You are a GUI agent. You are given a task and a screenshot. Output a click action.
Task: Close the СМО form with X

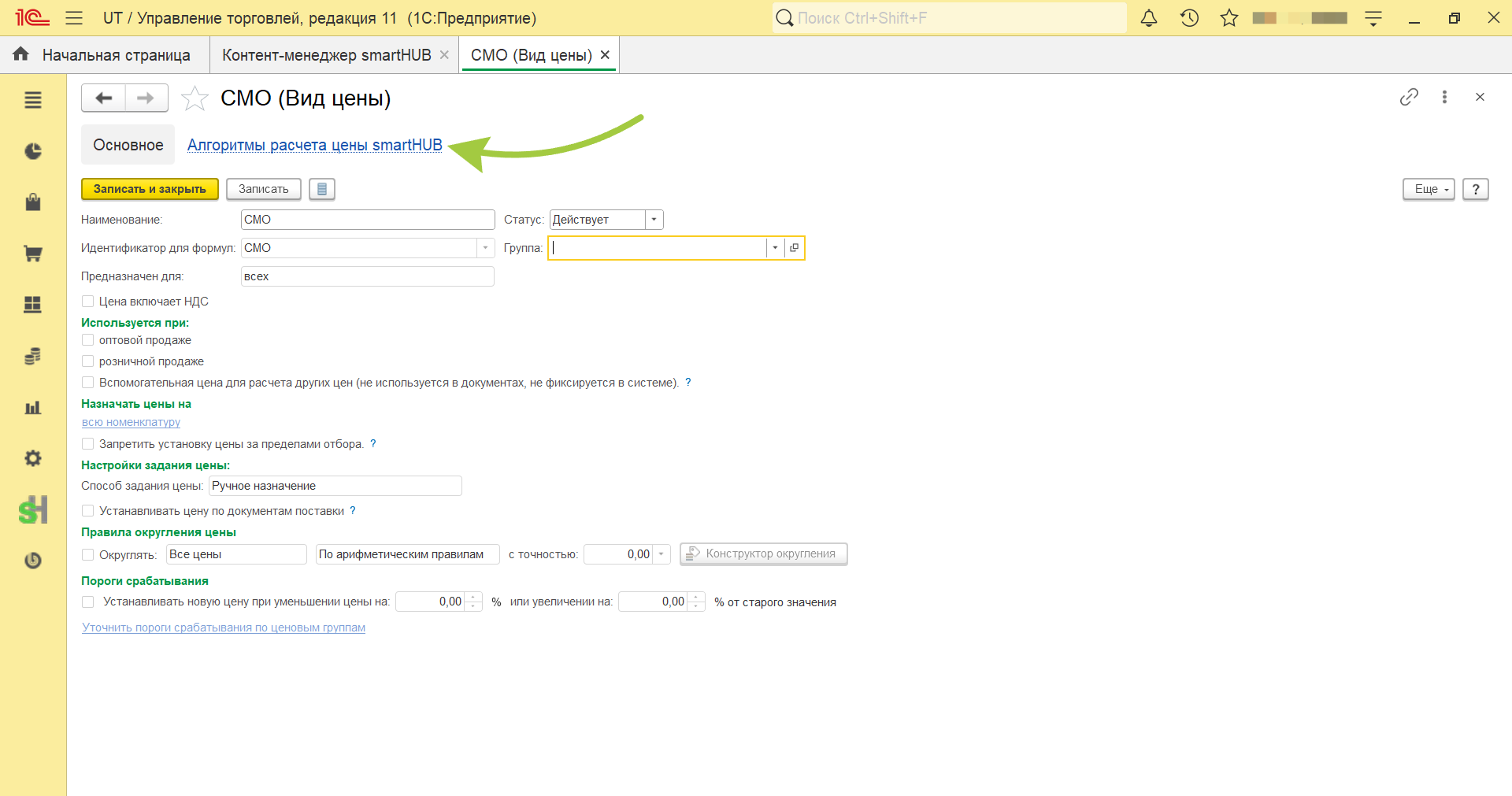1480,97
